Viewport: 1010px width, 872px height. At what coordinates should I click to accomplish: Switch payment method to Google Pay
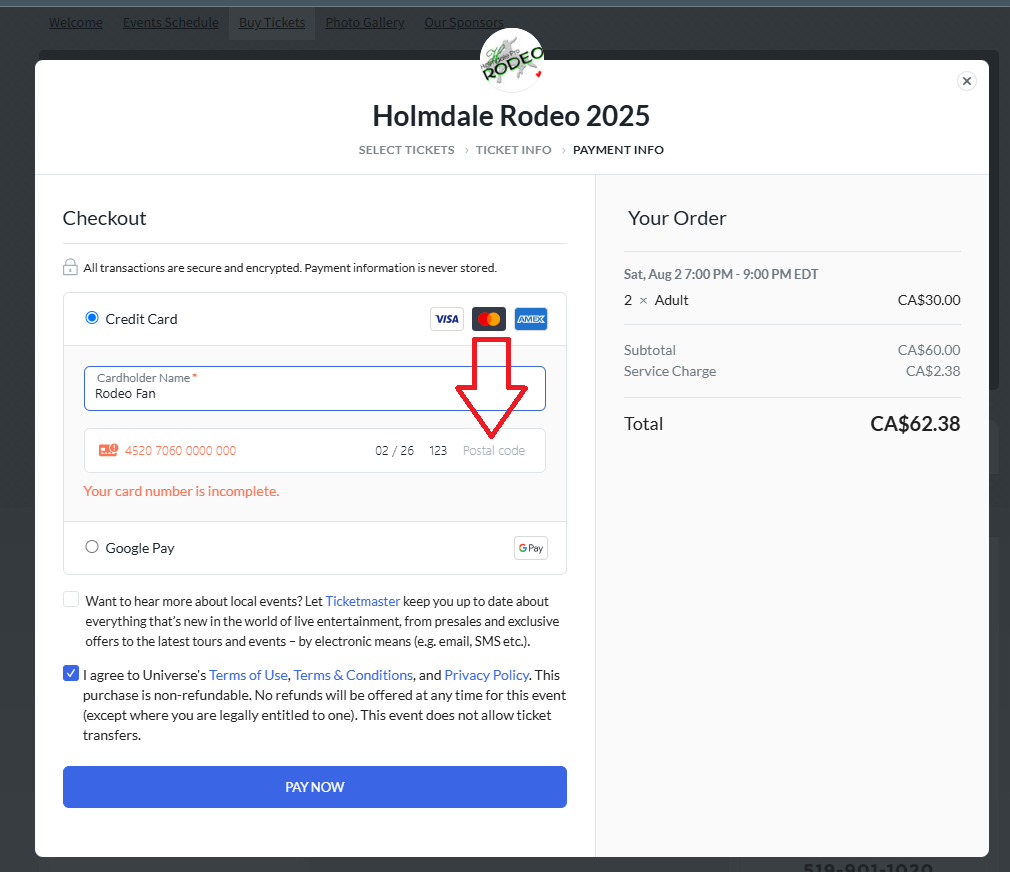tap(92, 547)
